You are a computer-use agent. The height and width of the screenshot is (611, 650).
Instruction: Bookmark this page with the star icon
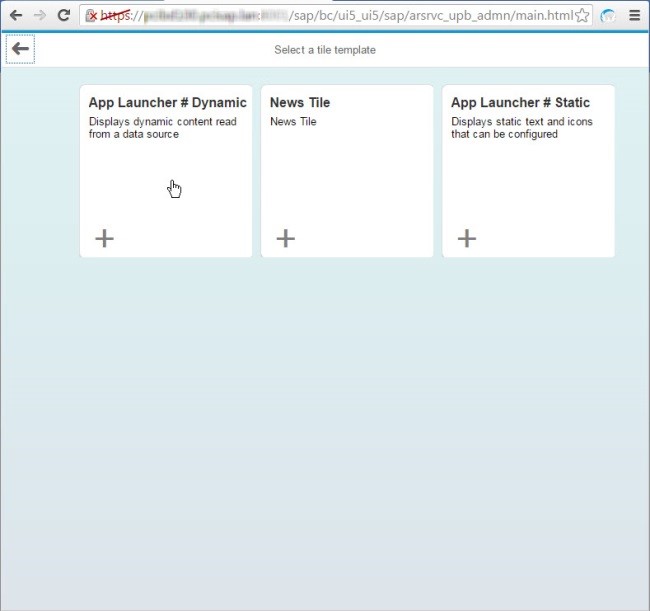tap(582, 16)
